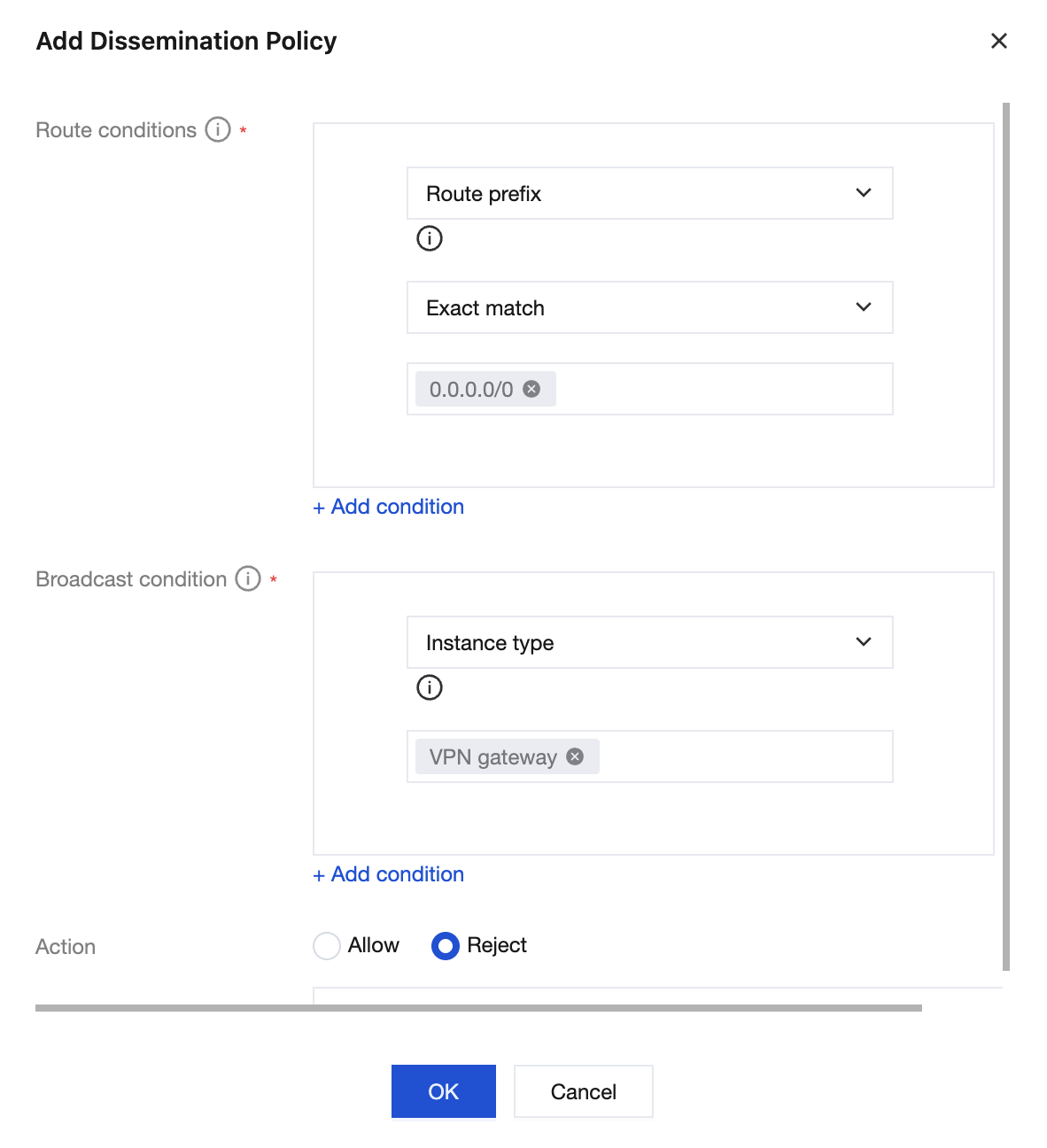Click info icon next to Broadcast condition label
The height and width of the screenshot is (1148, 1047).
pyautogui.click(x=248, y=578)
